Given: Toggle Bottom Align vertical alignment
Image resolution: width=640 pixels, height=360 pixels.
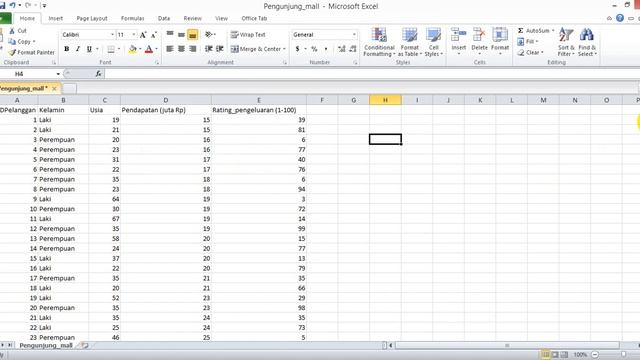Looking at the screenshot, I should (x=193, y=35).
